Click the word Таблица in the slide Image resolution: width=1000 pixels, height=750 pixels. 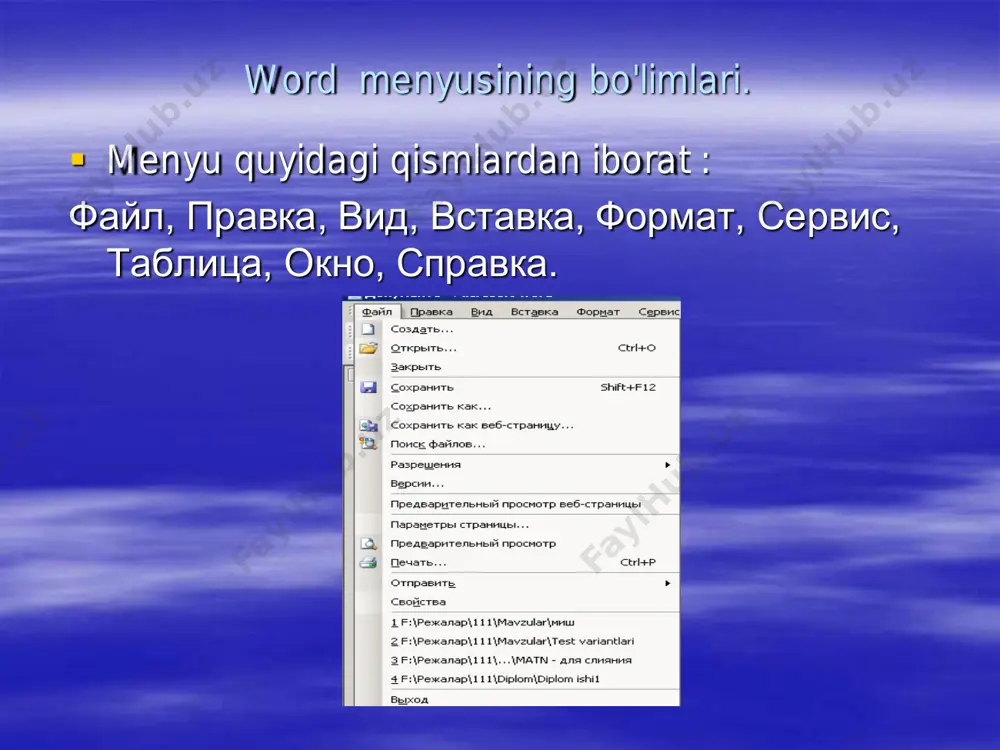pos(184,263)
